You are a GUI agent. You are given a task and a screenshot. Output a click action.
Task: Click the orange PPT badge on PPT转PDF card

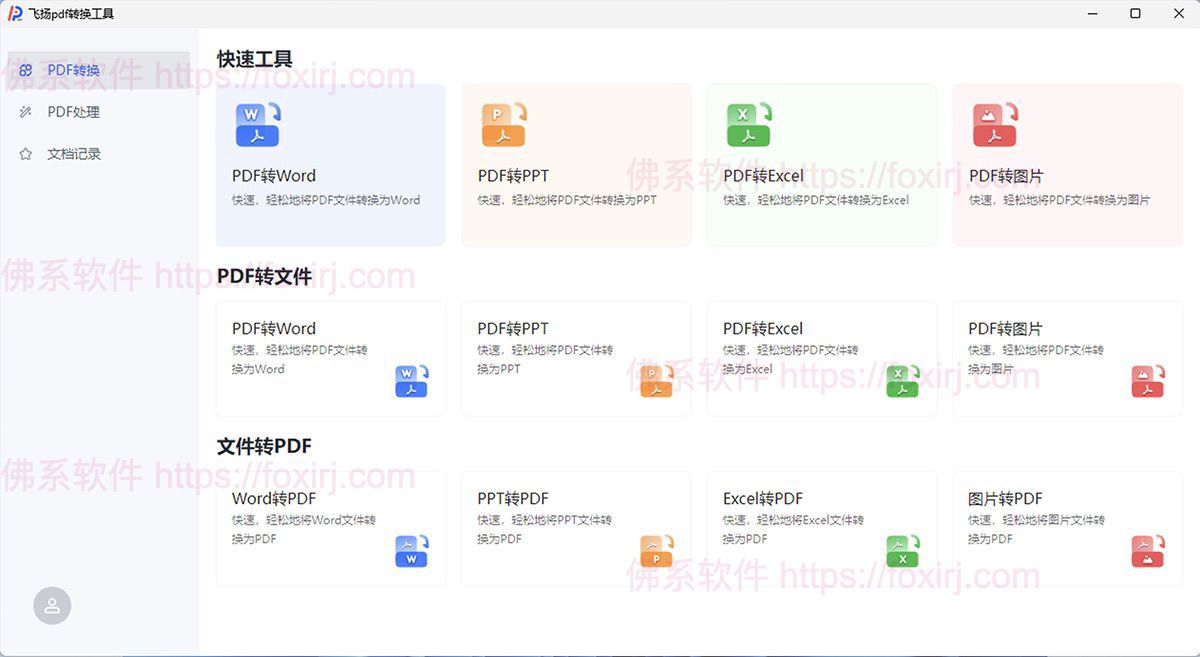point(657,550)
